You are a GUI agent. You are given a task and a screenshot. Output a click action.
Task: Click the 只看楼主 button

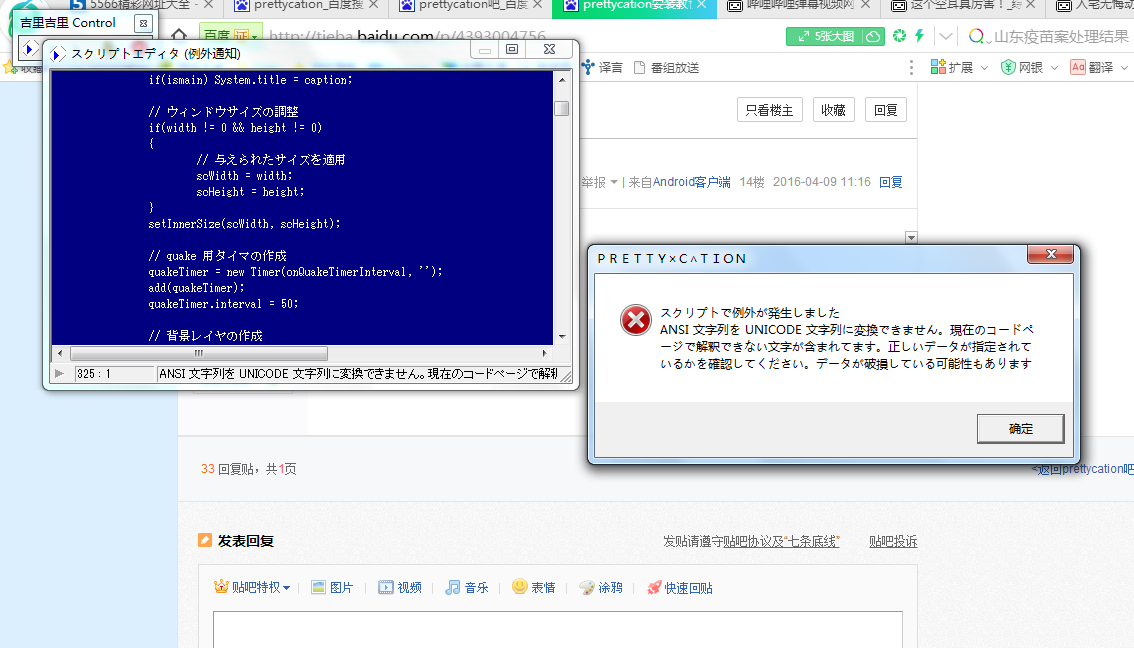coord(770,110)
